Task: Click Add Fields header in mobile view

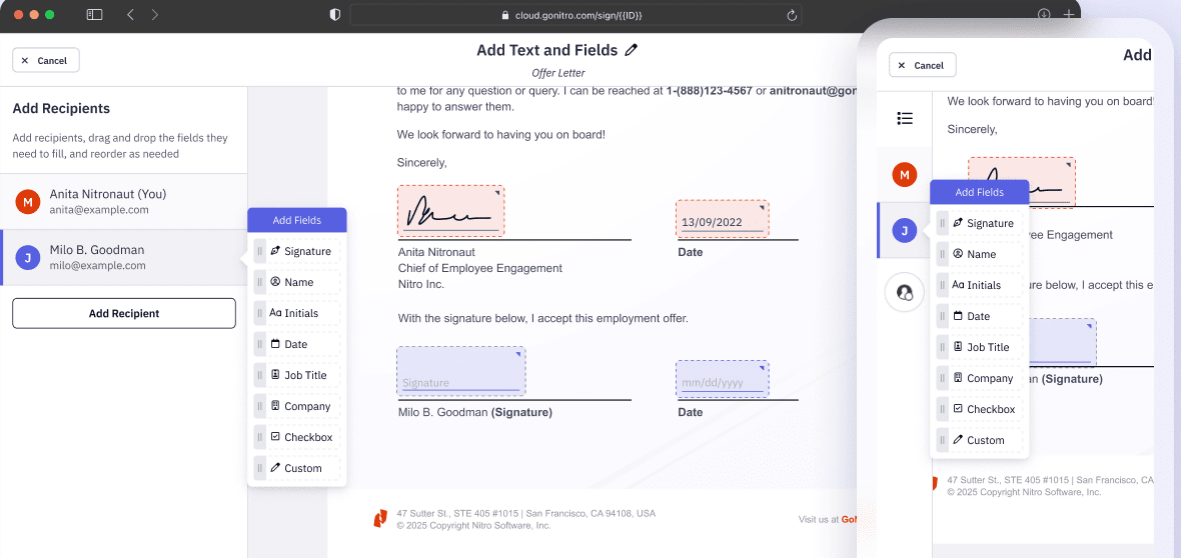Action: tap(979, 192)
